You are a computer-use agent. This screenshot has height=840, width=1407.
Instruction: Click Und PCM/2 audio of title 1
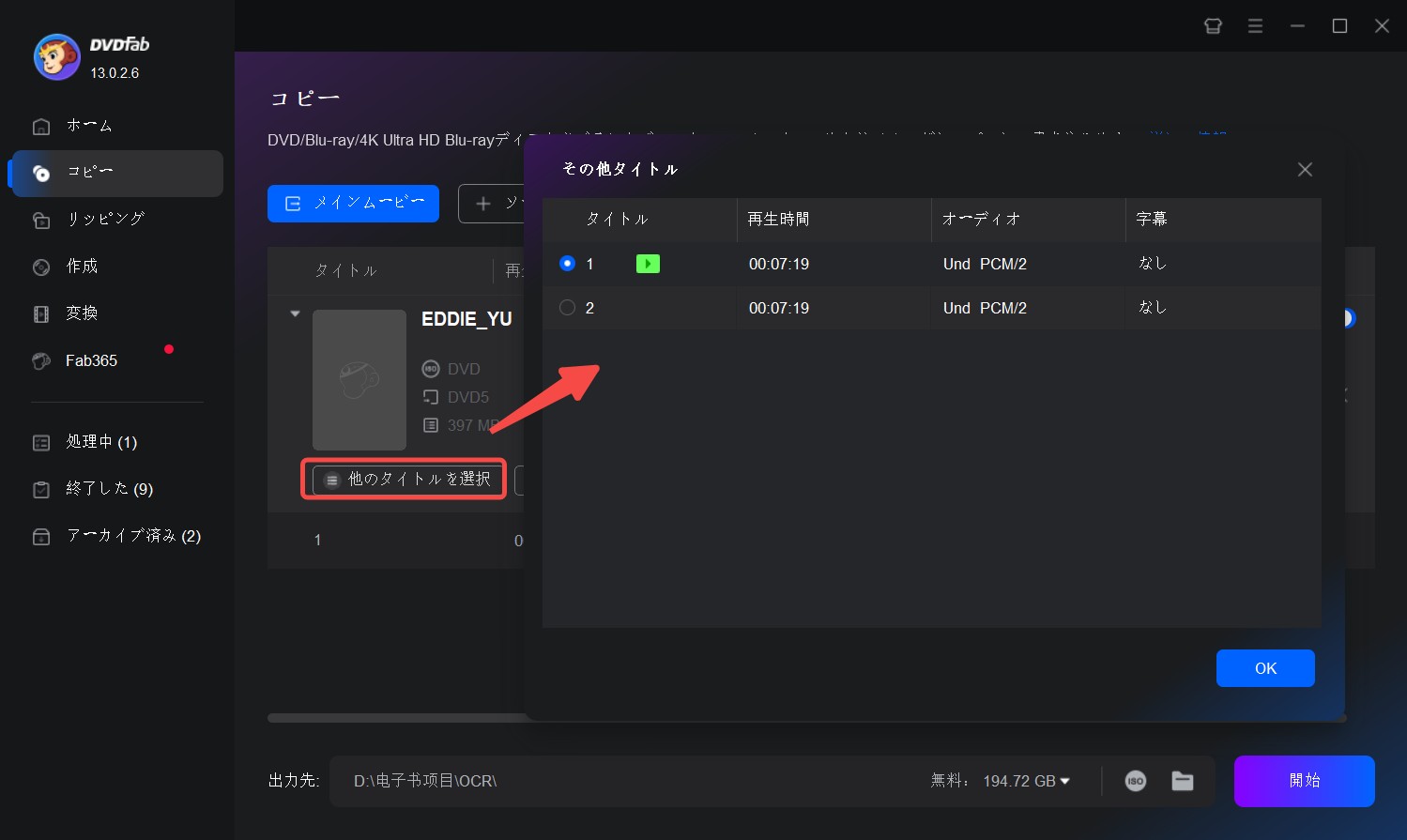coord(985,264)
